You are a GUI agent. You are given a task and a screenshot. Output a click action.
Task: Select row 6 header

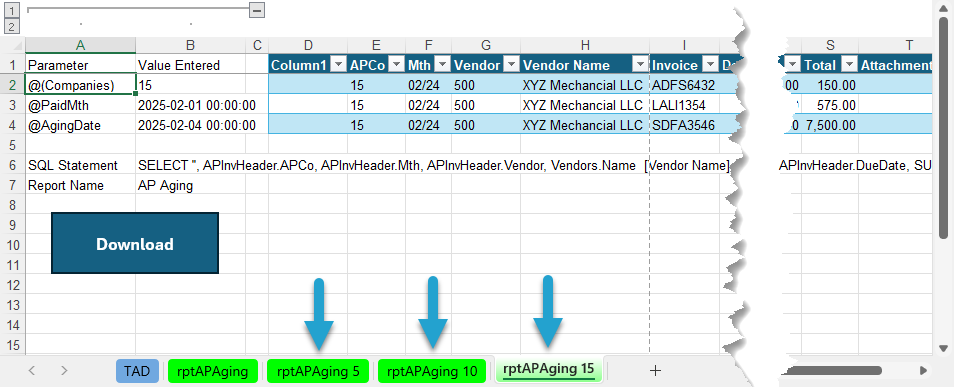point(12,166)
